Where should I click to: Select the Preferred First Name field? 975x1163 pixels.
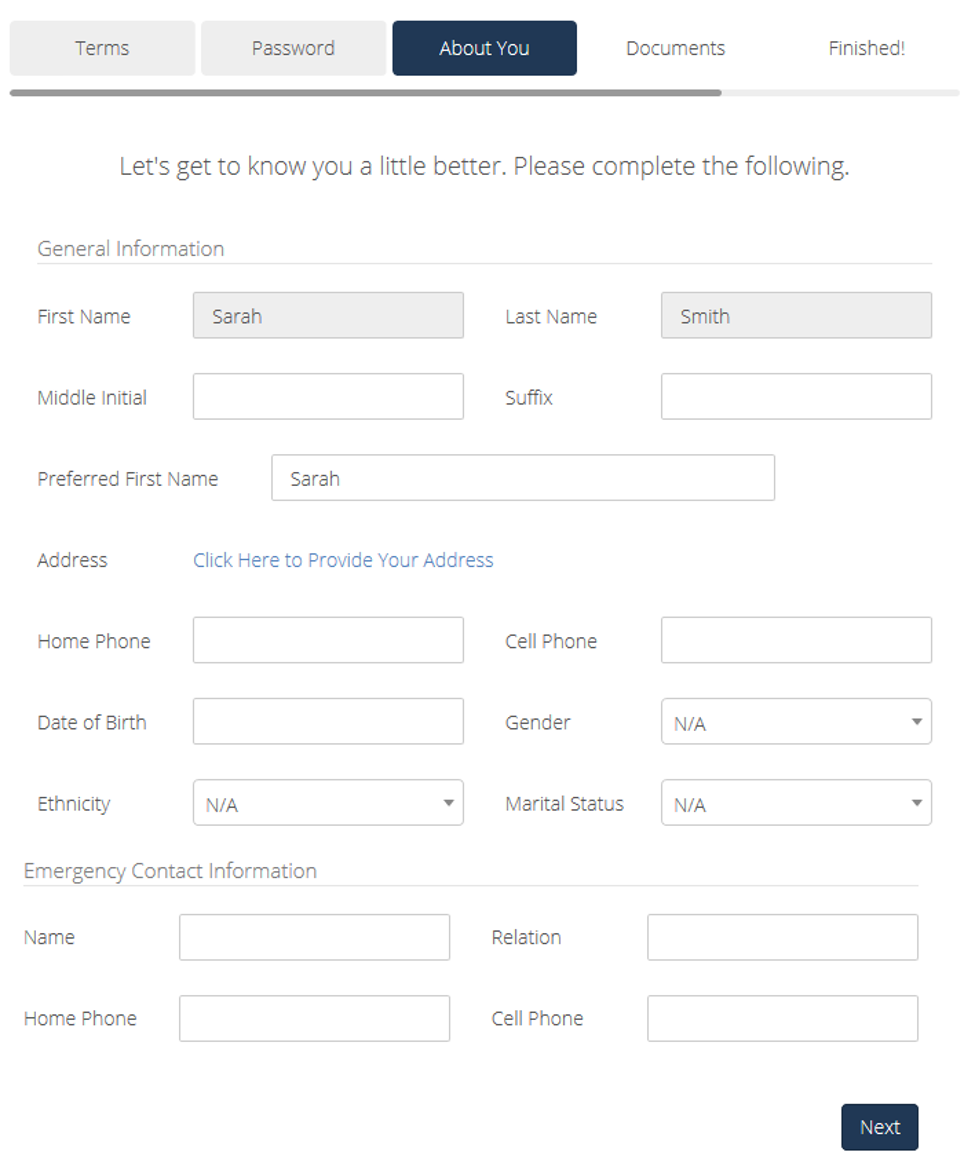tap(523, 478)
